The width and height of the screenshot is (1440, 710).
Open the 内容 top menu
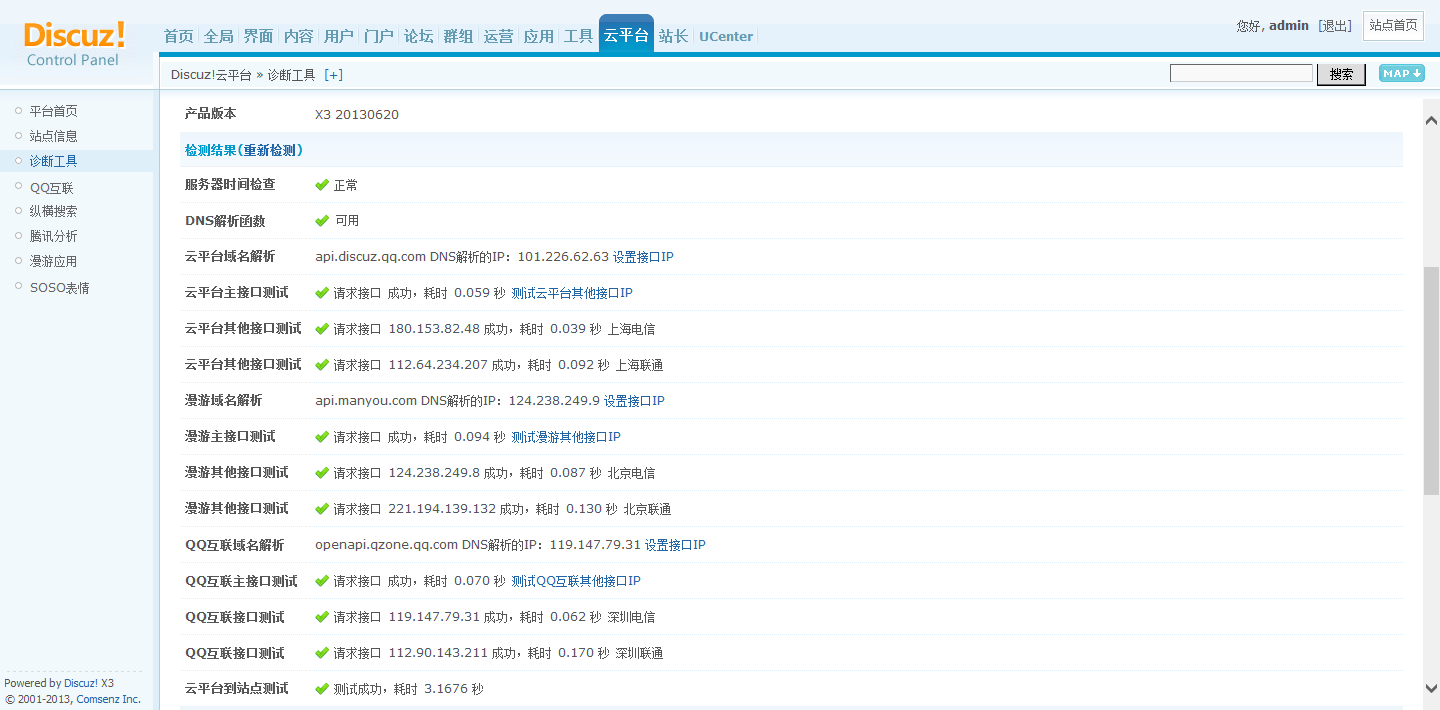tap(299, 36)
